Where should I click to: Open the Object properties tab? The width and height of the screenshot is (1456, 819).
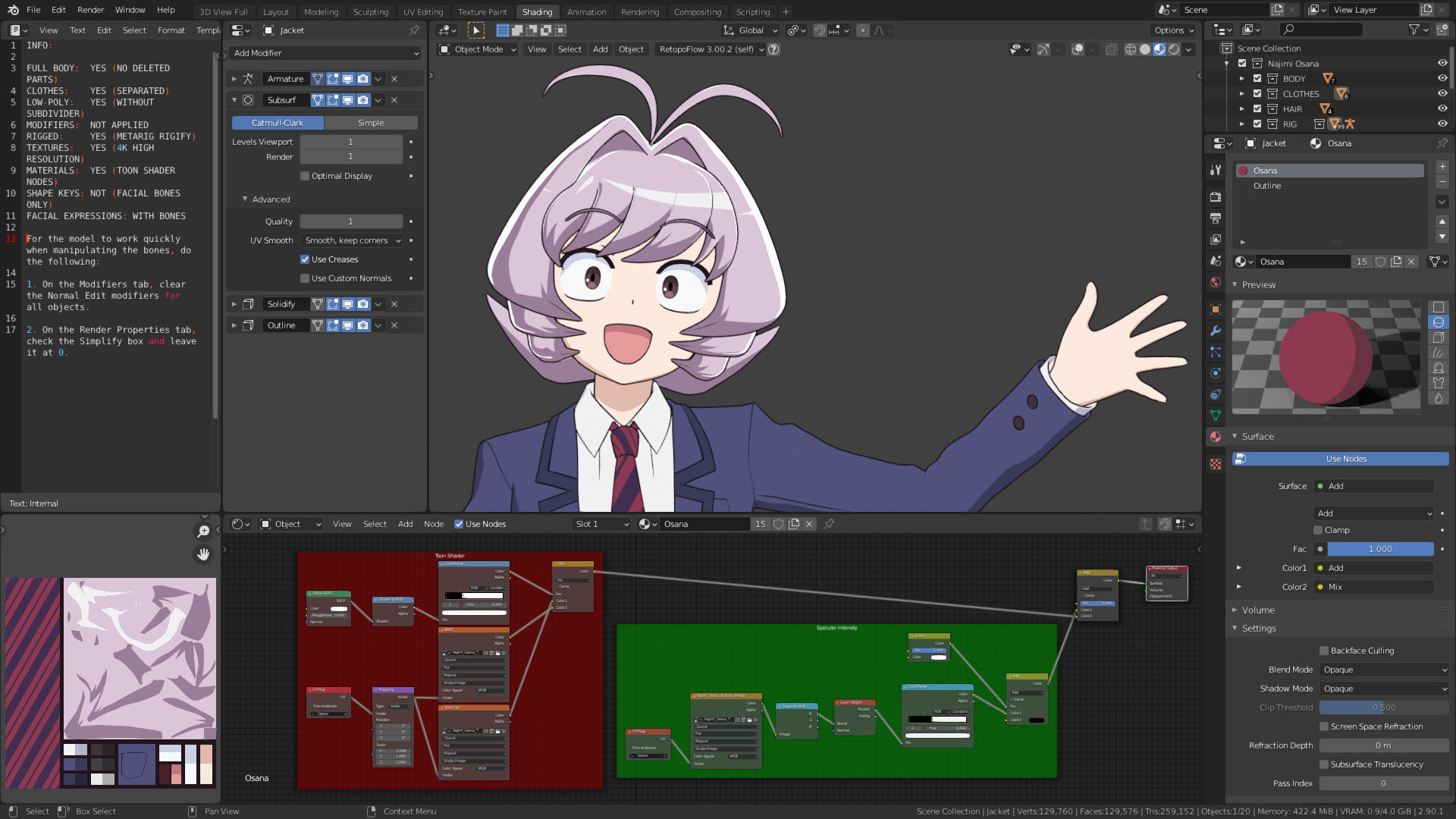click(1216, 309)
